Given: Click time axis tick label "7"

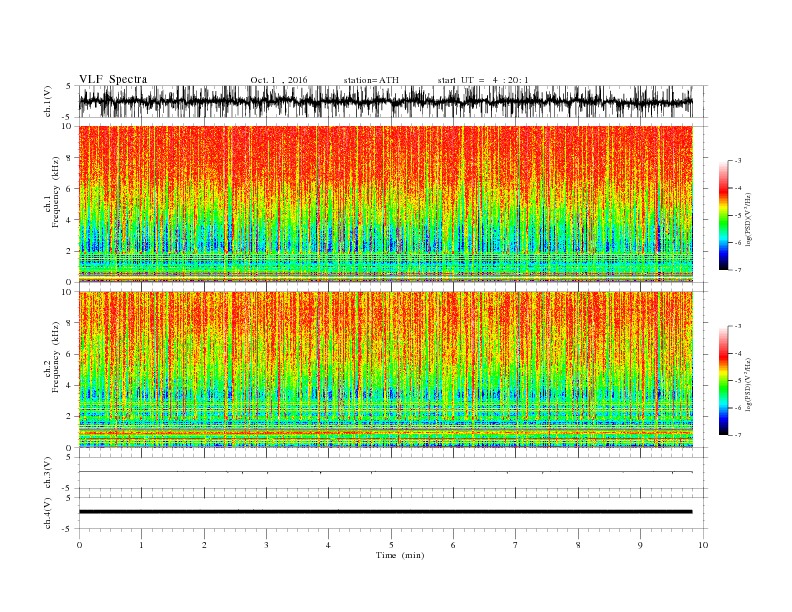Looking at the screenshot, I should tap(516, 545).
